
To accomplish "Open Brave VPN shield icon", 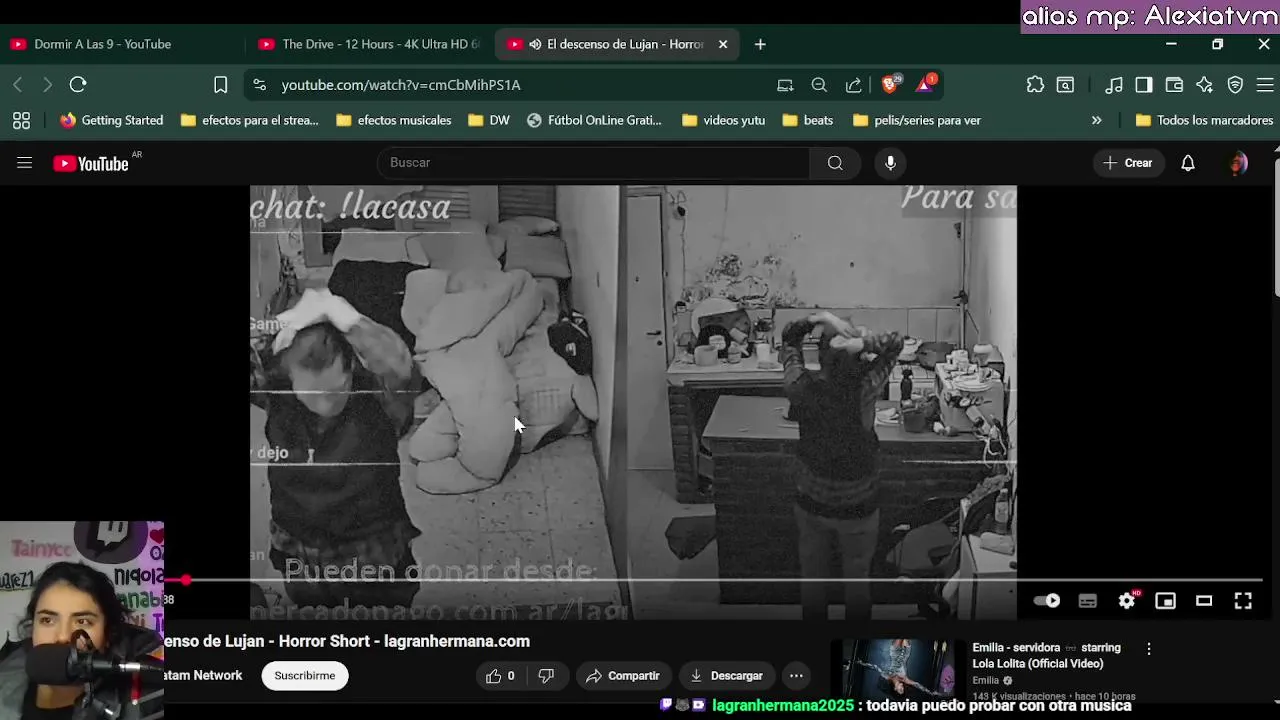I will pos(1235,85).
